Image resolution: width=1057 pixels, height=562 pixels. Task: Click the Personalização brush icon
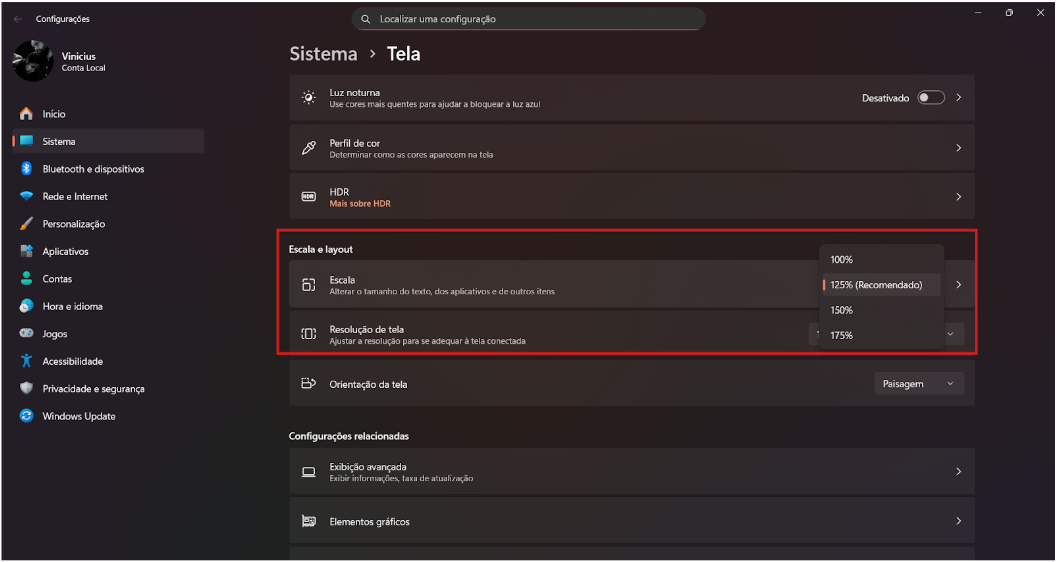click(27, 224)
